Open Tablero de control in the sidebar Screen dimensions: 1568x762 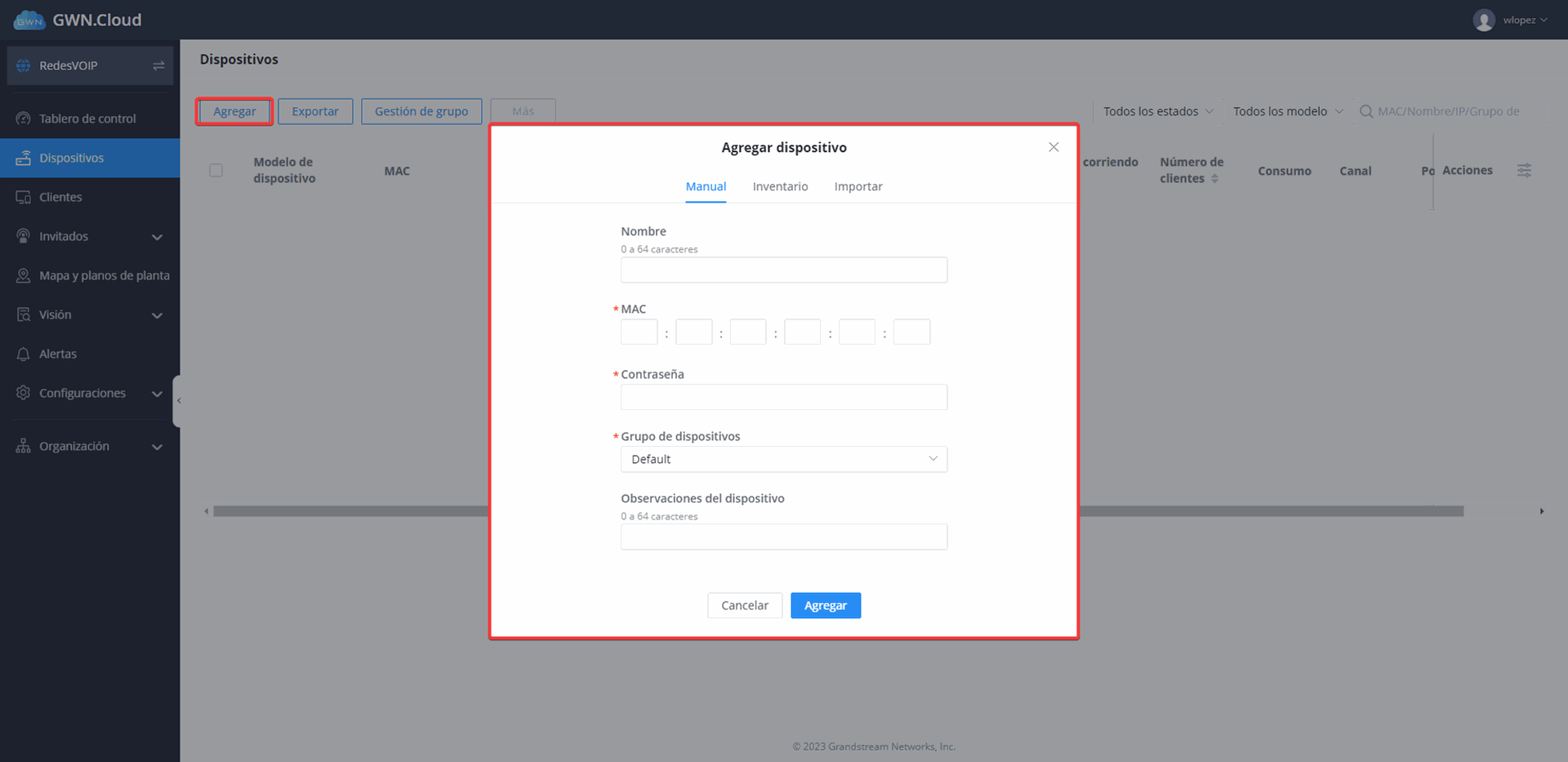pos(90,118)
